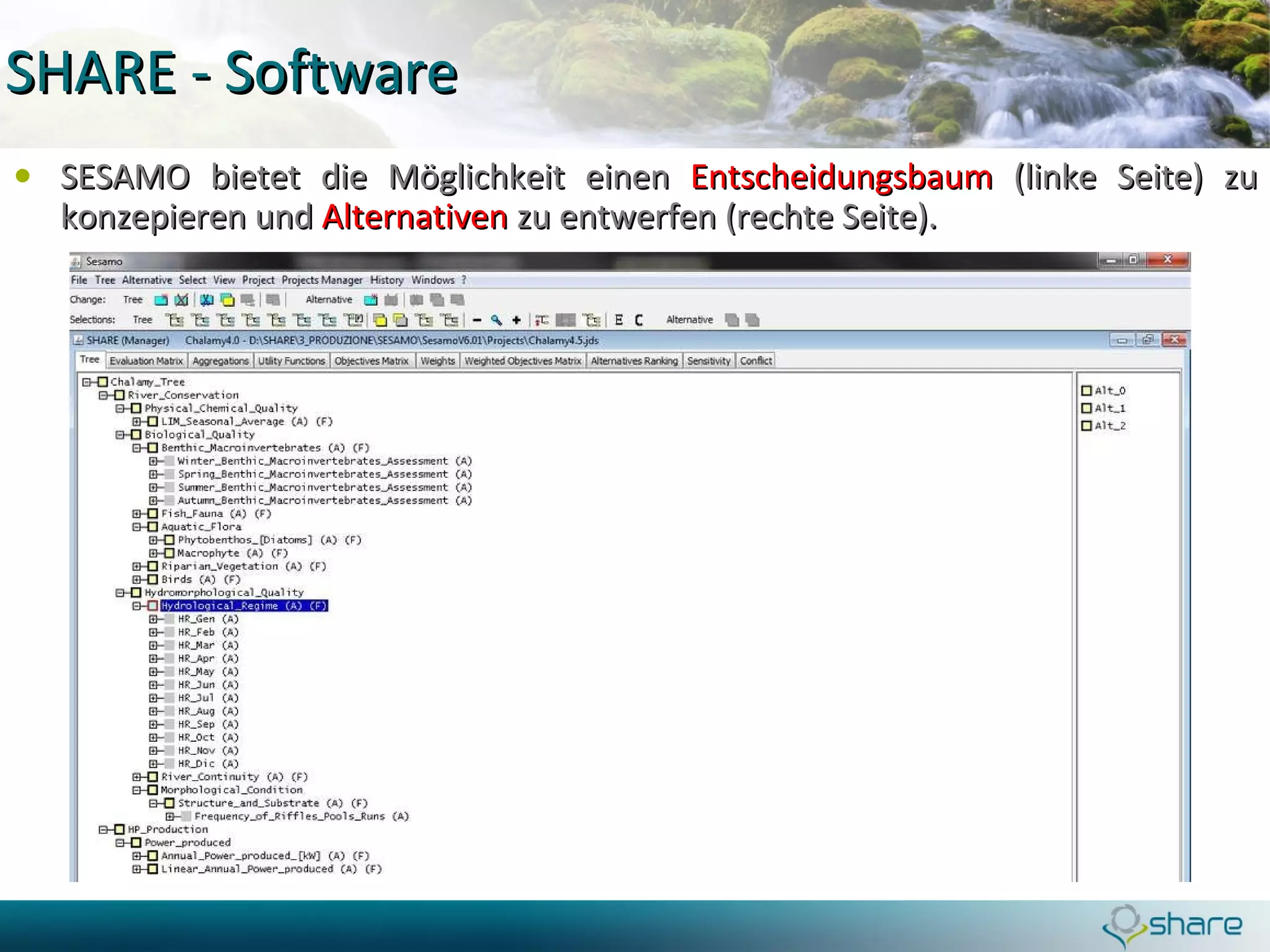
Task: Select Annual_Power_produced_[kW] row
Action: pyautogui.click(x=265, y=856)
